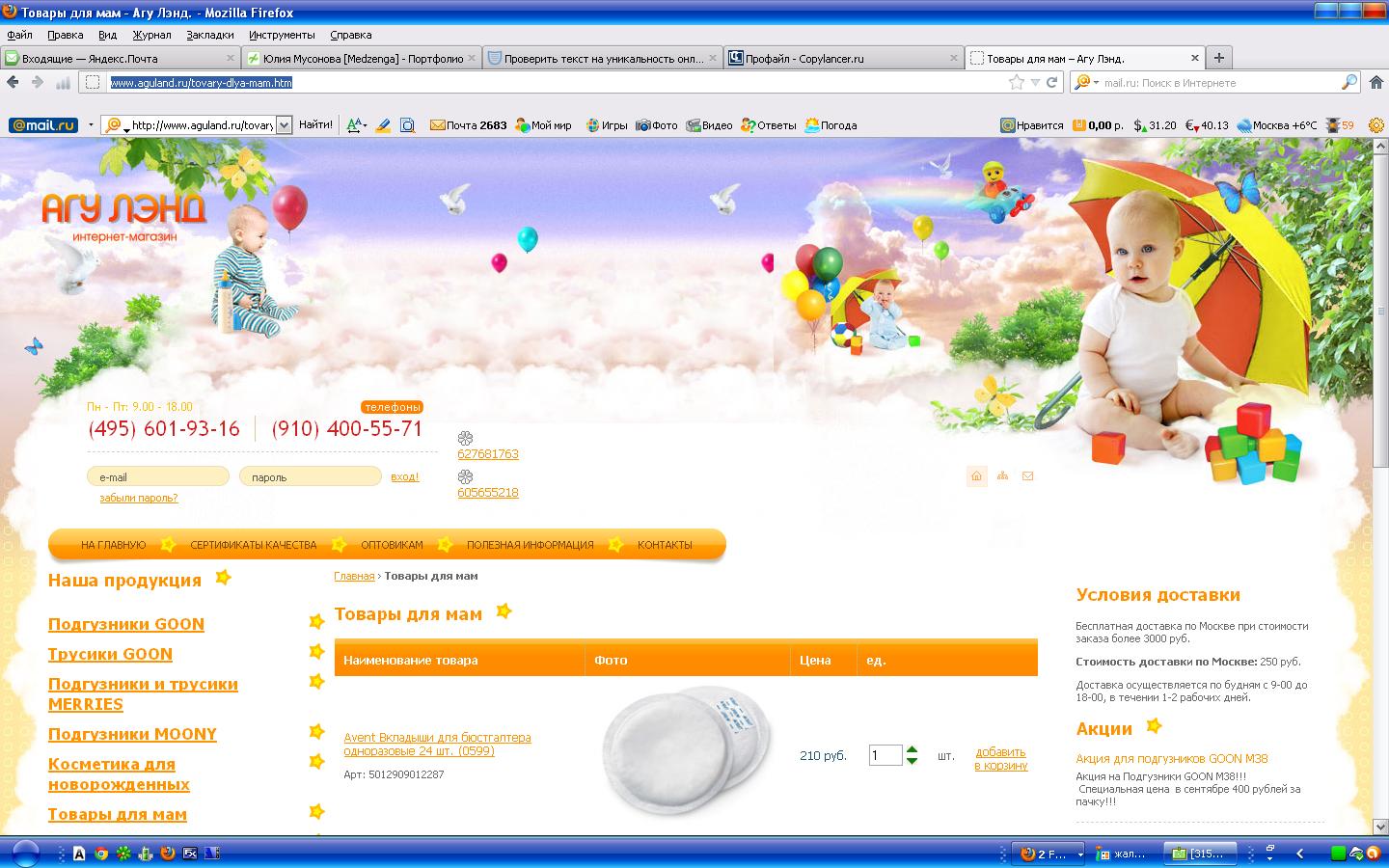Screen dimensions: 1389x868
Task: Open the СЕРТИФИКАТЫ КАЧЕСТВА nav item
Action: (x=254, y=545)
